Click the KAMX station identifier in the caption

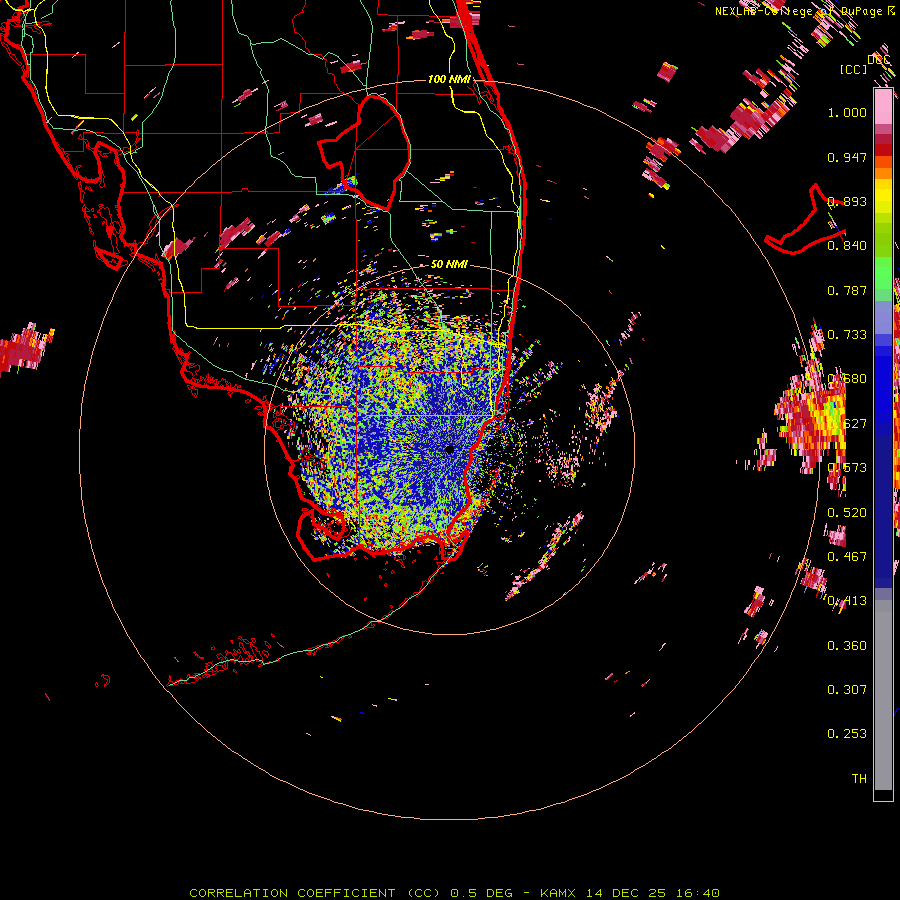(x=559, y=893)
